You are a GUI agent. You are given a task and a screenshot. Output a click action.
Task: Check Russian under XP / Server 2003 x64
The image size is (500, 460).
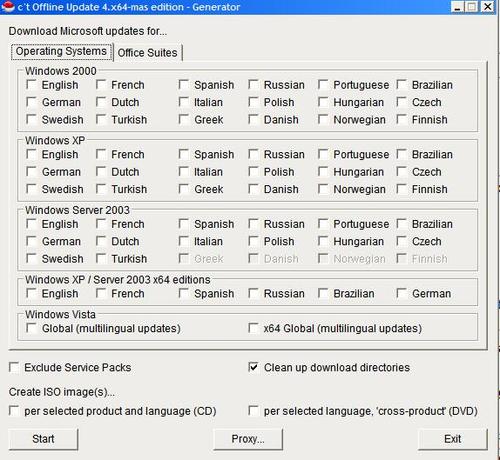[254, 293]
